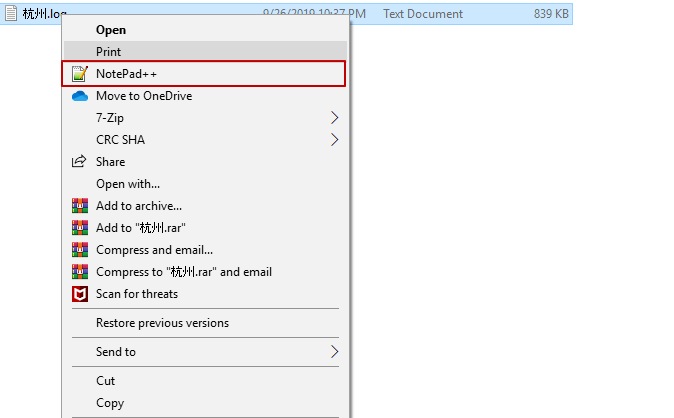Click the OneDrive cloud icon
Image resolution: width=674 pixels, height=418 pixels.
click(80, 96)
